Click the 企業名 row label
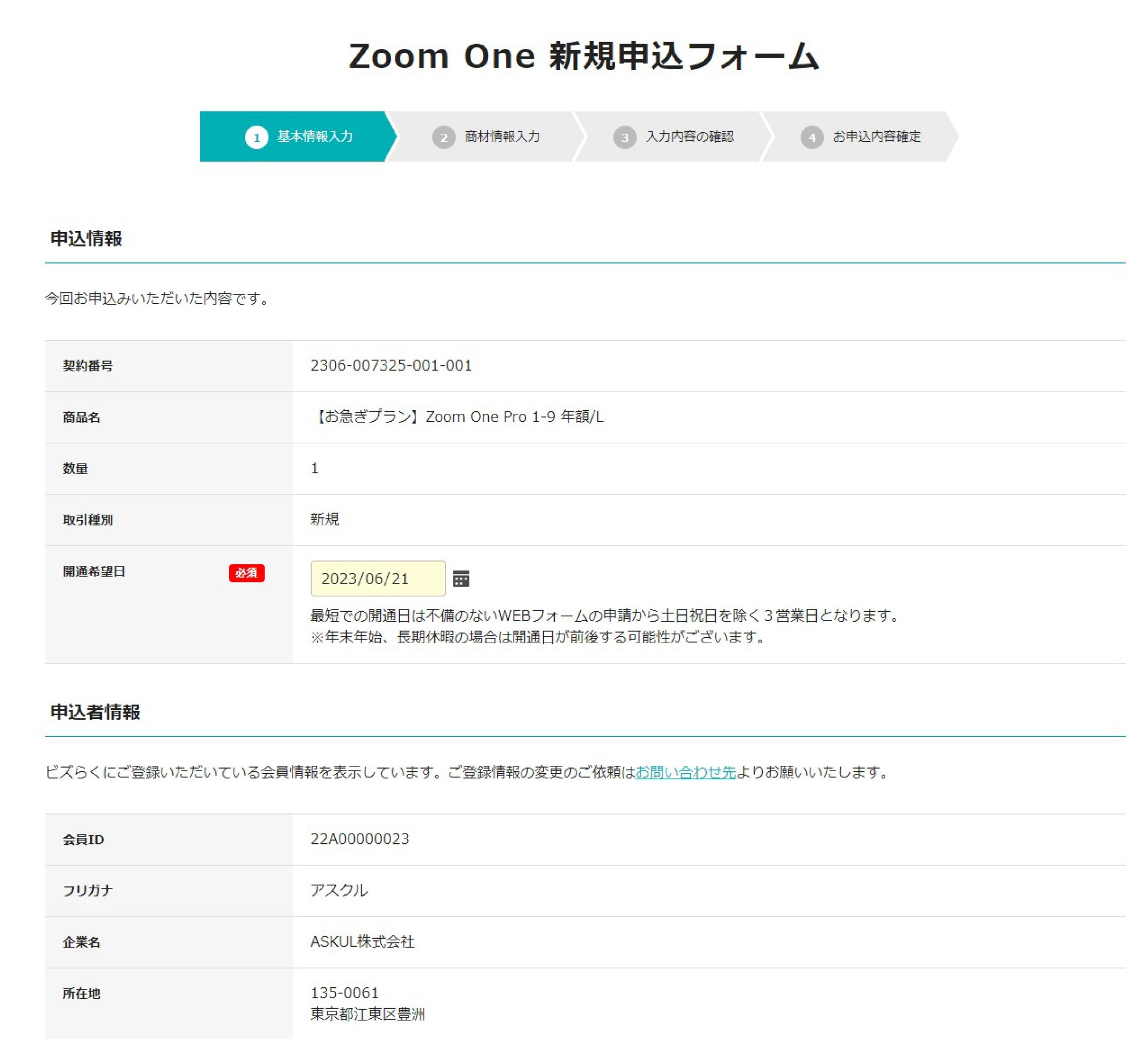Image resolution: width=1148 pixels, height=1039 pixels. [x=82, y=942]
